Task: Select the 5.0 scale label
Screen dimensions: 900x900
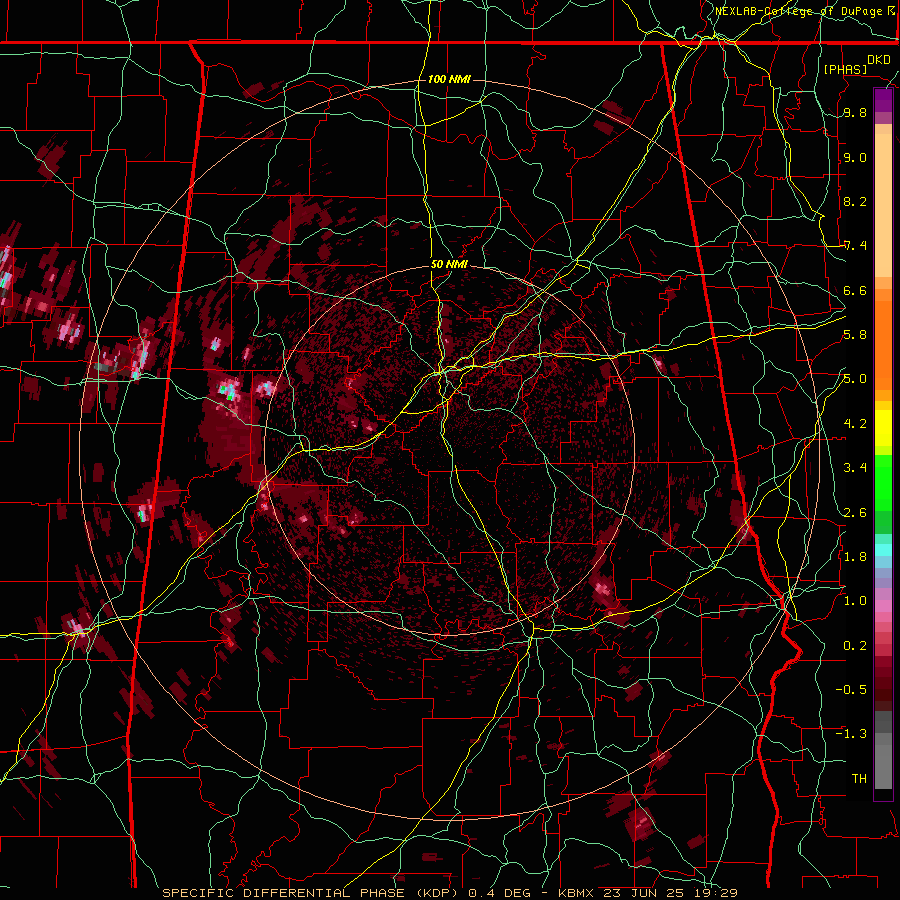Action: (x=855, y=379)
